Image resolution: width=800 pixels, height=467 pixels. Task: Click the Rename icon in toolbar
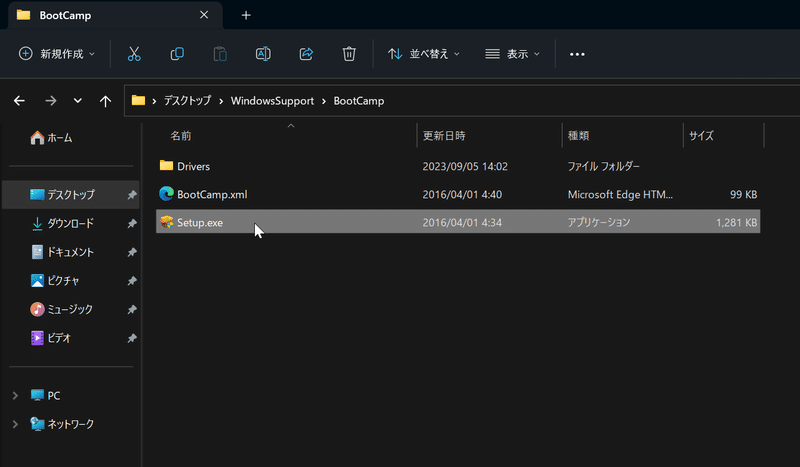coord(263,54)
